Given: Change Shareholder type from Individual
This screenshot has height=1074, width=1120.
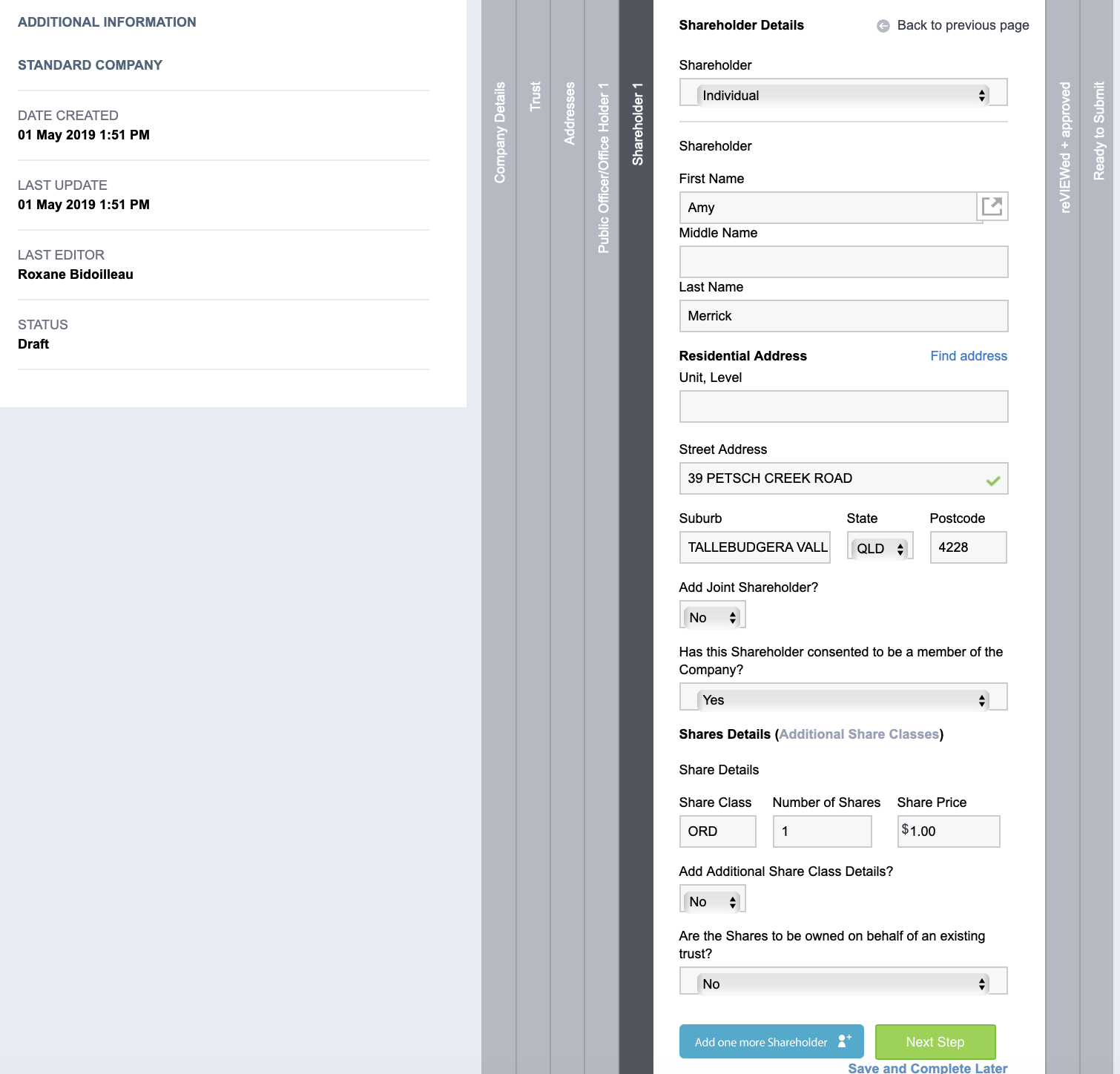Looking at the screenshot, I should point(843,95).
